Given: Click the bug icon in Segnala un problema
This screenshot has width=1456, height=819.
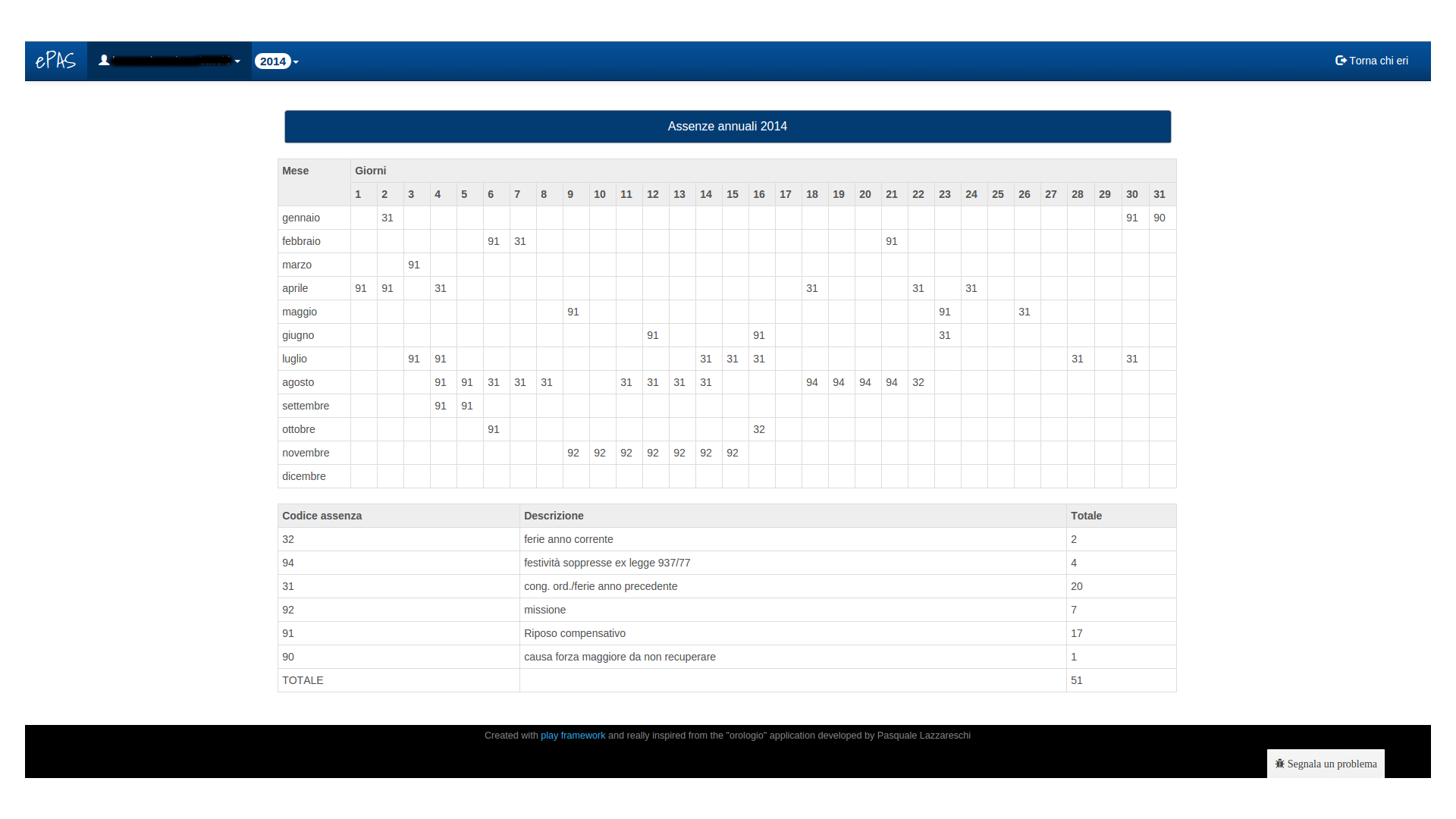Looking at the screenshot, I should tap(1279, 764).
